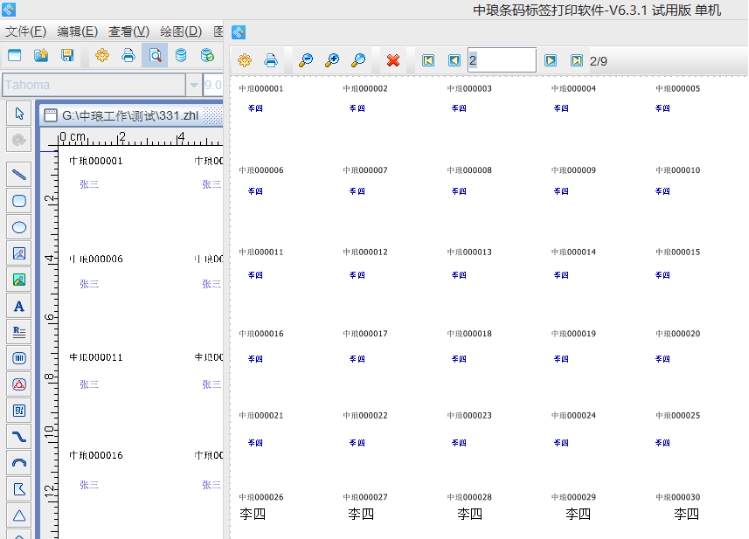Screen dimensions: 749x539
Task: Toggle print preview button in main toolbar
Action: [x=155, y=56]
